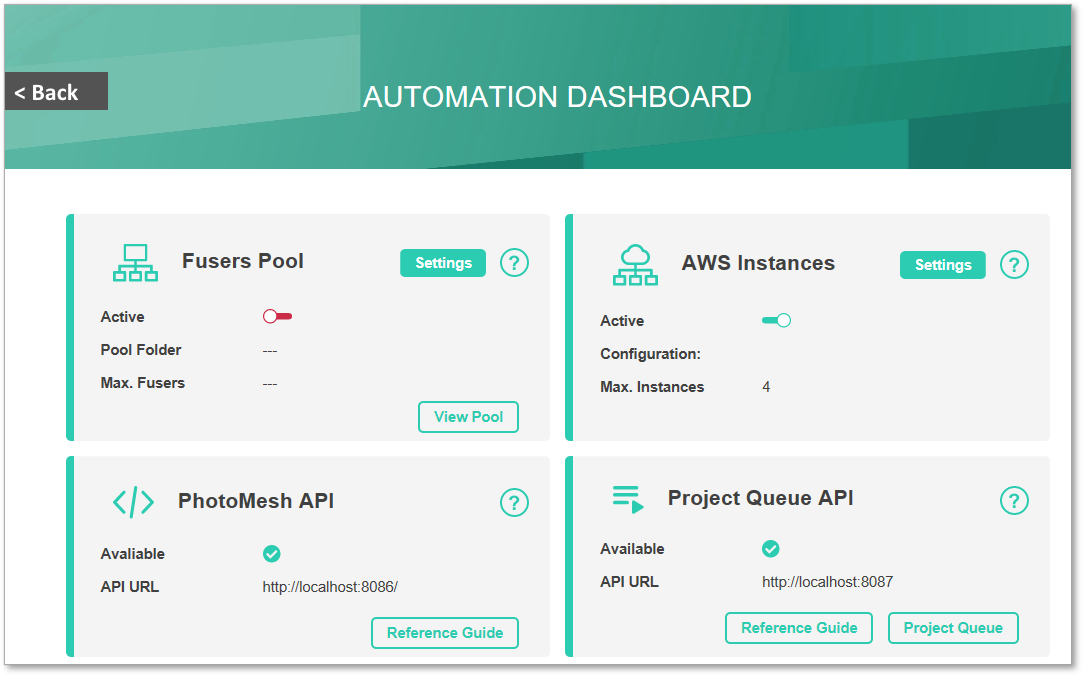The width and height of the screenshot is (1083, 676).
Task: Click the PhotoMesh API available checkmark
Action: pyautogui.click(x=271, y=554)
